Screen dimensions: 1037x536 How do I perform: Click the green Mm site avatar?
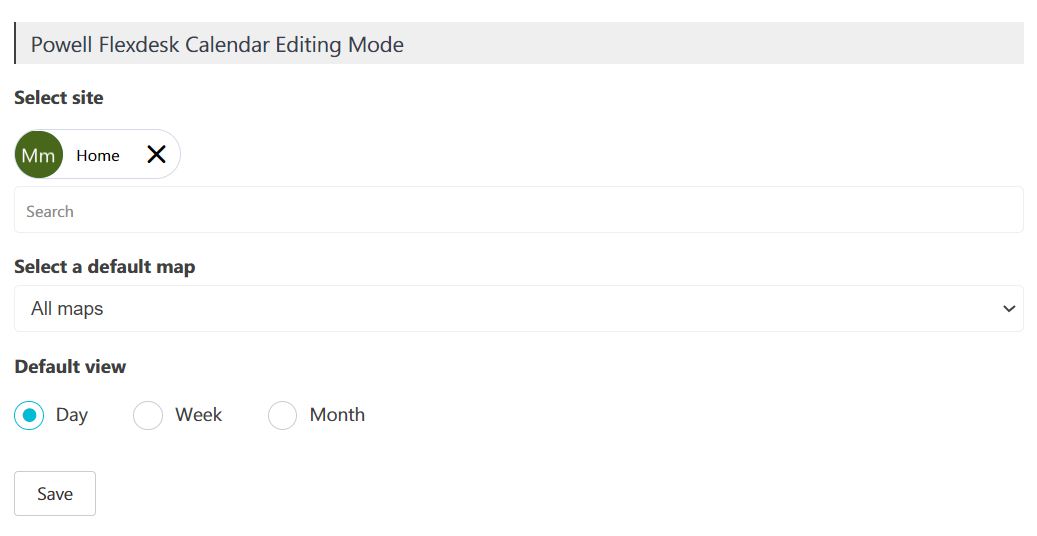point(38,154)
